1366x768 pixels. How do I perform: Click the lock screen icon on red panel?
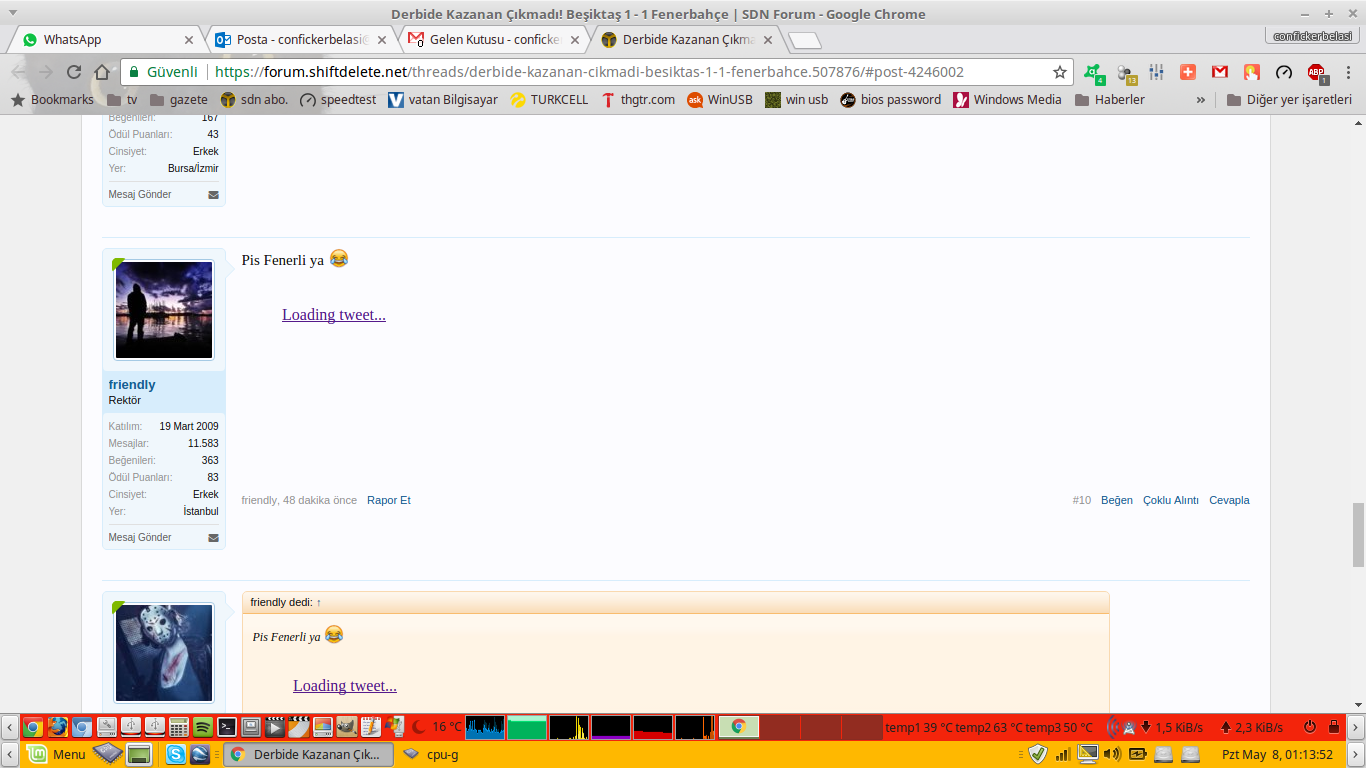tap(1334, 727)
